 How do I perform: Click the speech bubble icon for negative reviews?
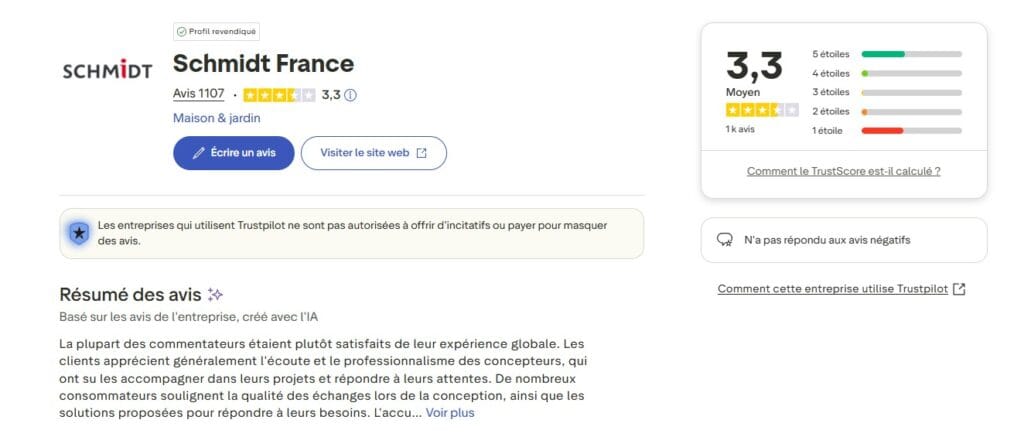coord(725,240)
